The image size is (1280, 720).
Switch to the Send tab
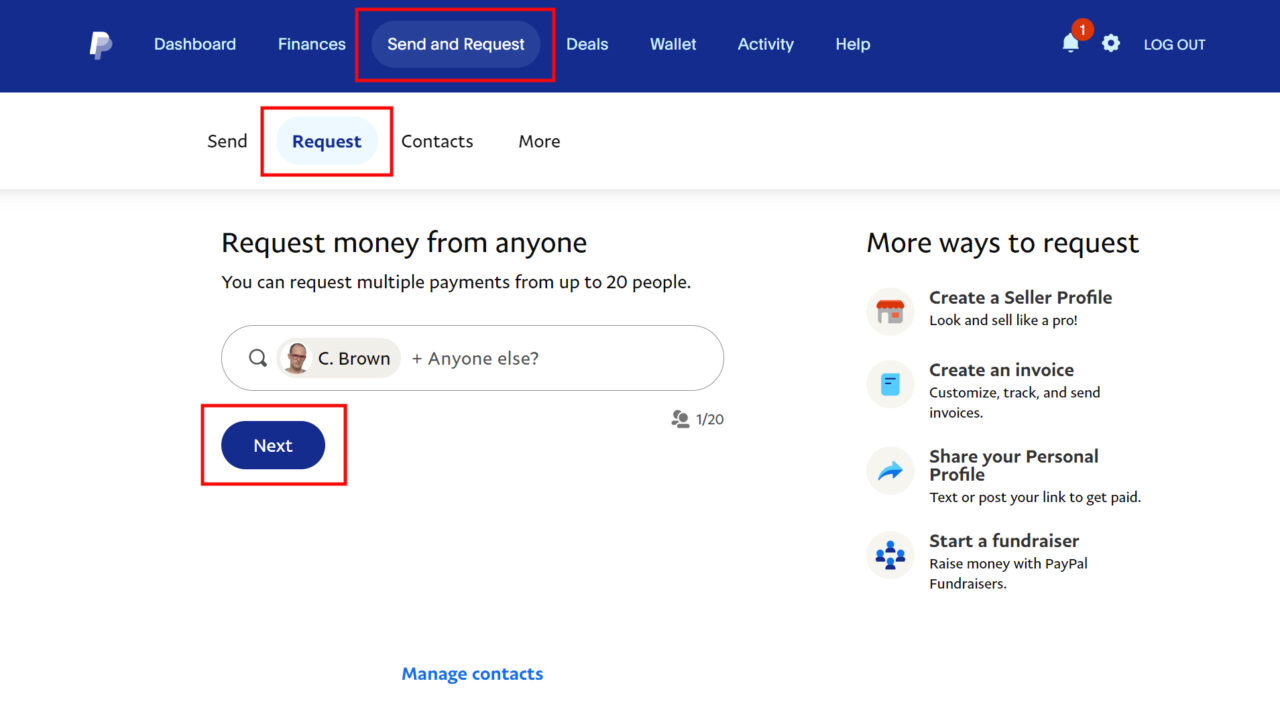pos(227,141)
